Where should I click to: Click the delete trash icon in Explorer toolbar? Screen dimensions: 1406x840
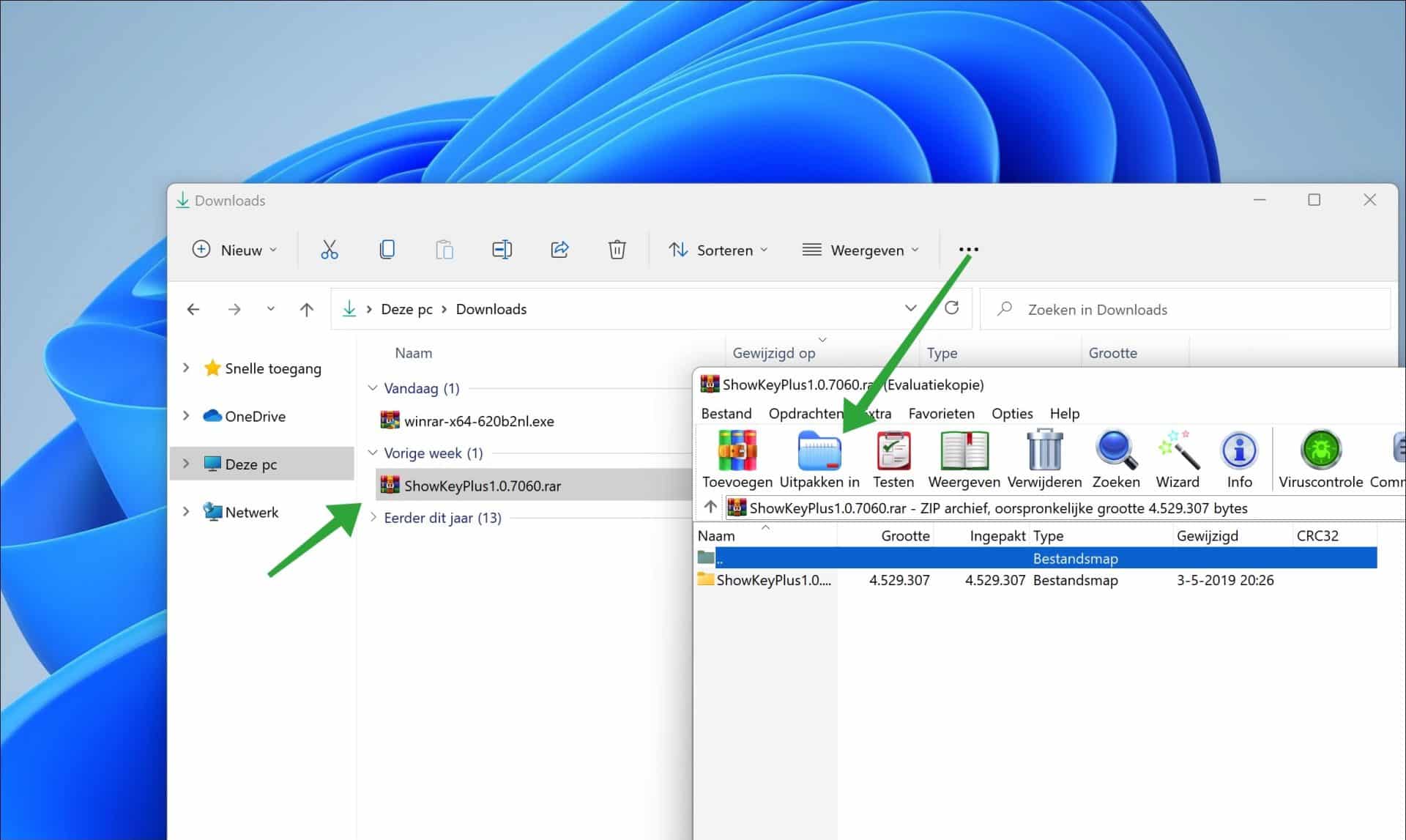pos(617,249)
